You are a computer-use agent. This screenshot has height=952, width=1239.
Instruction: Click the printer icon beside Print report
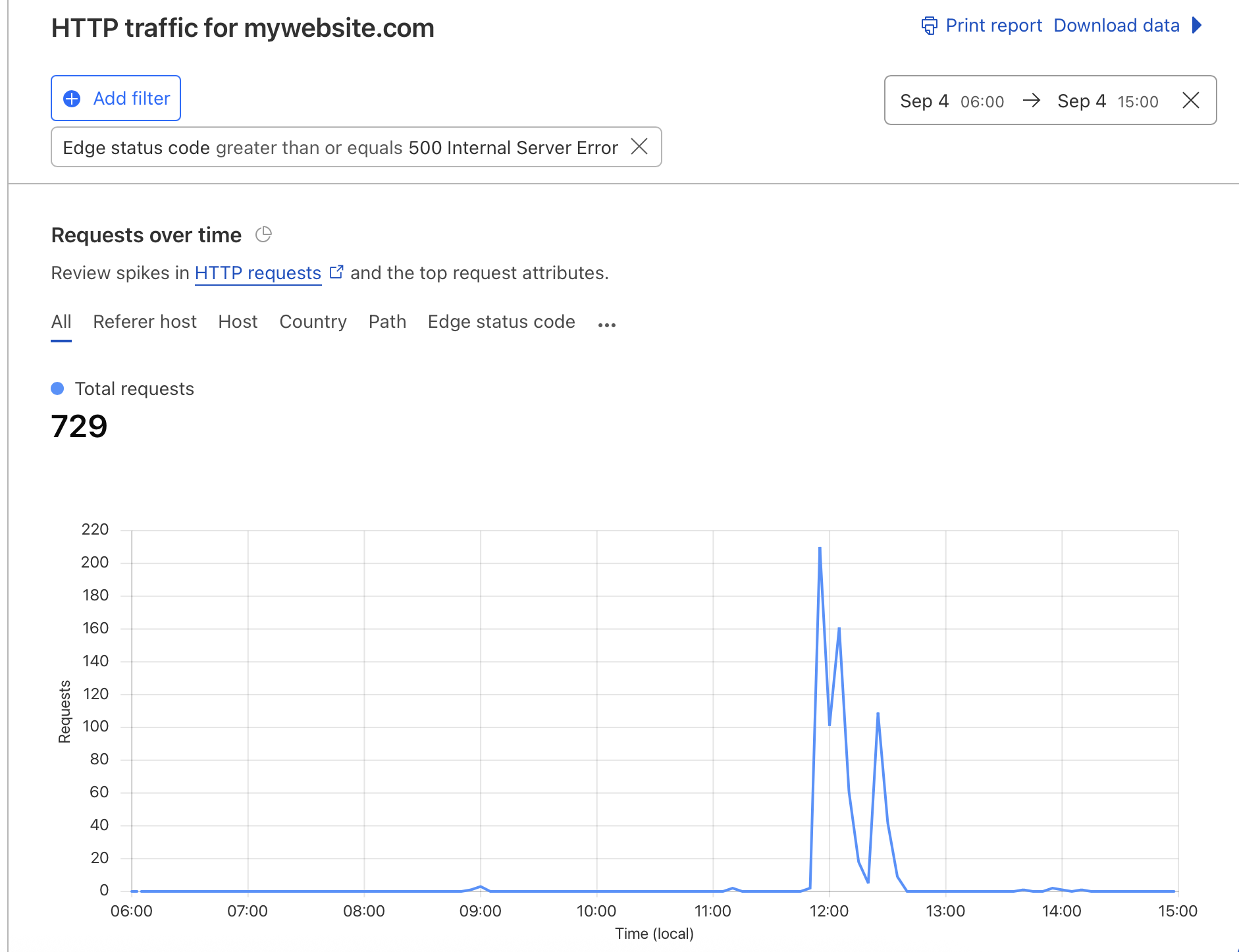[929, 26]
